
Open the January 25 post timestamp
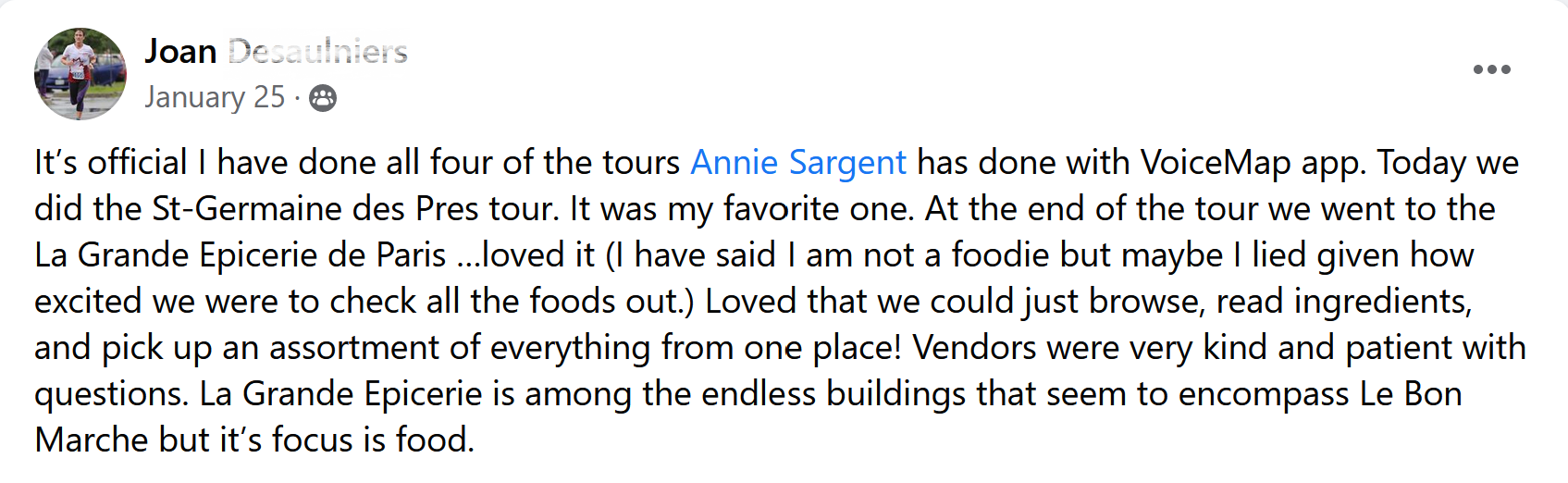[x=215, y=97]
